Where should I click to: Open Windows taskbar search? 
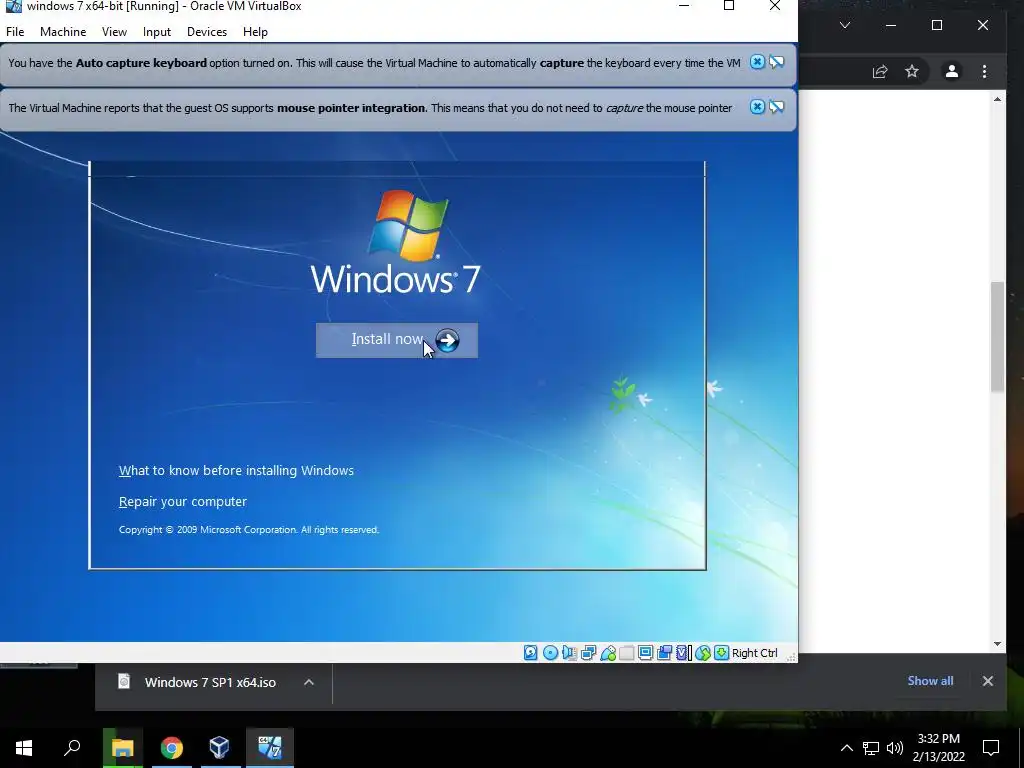click(x=72, y=748)
